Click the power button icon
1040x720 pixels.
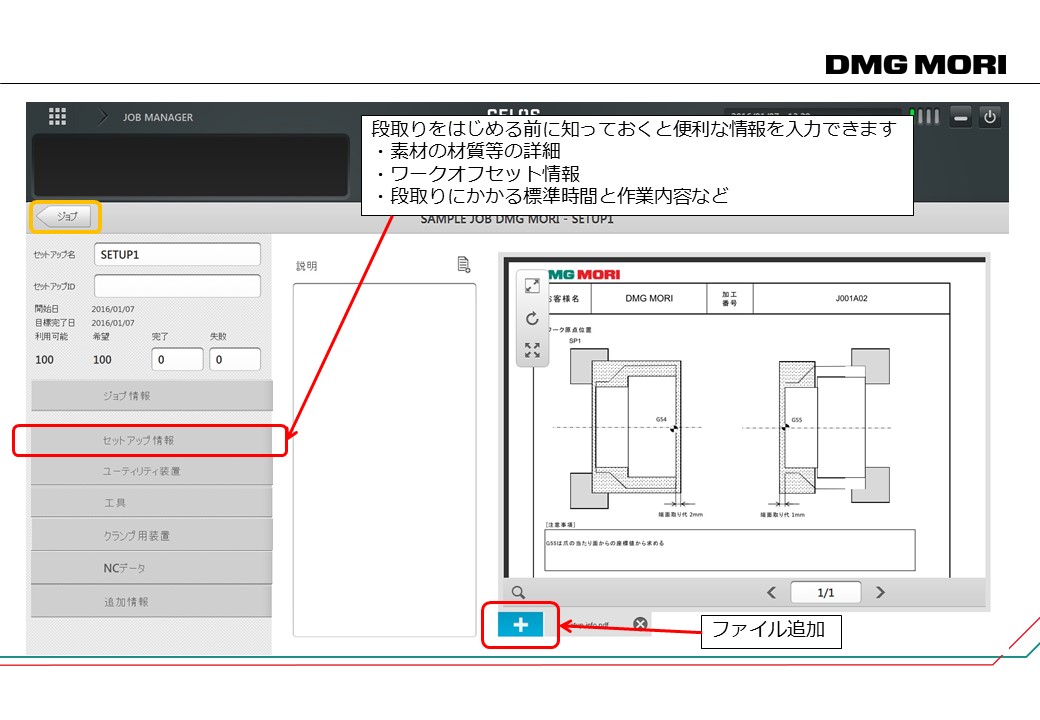[990, 117]
